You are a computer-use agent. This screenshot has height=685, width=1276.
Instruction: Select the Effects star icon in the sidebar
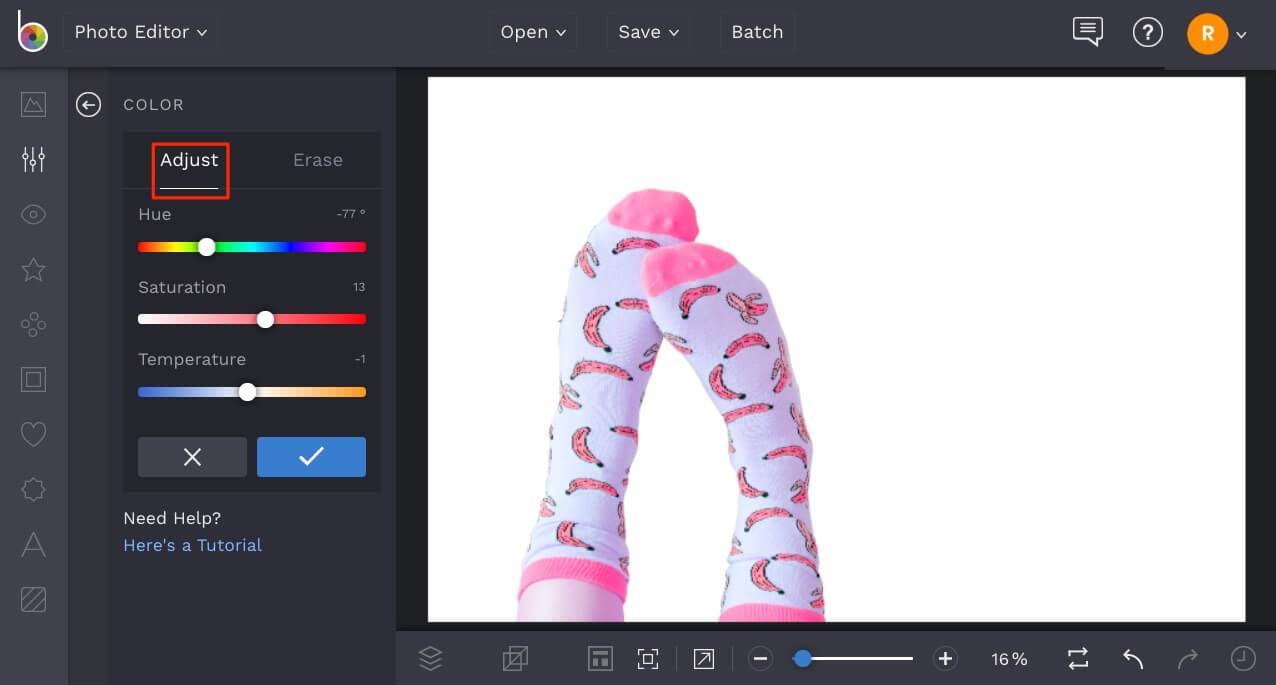tap(33, 270)
